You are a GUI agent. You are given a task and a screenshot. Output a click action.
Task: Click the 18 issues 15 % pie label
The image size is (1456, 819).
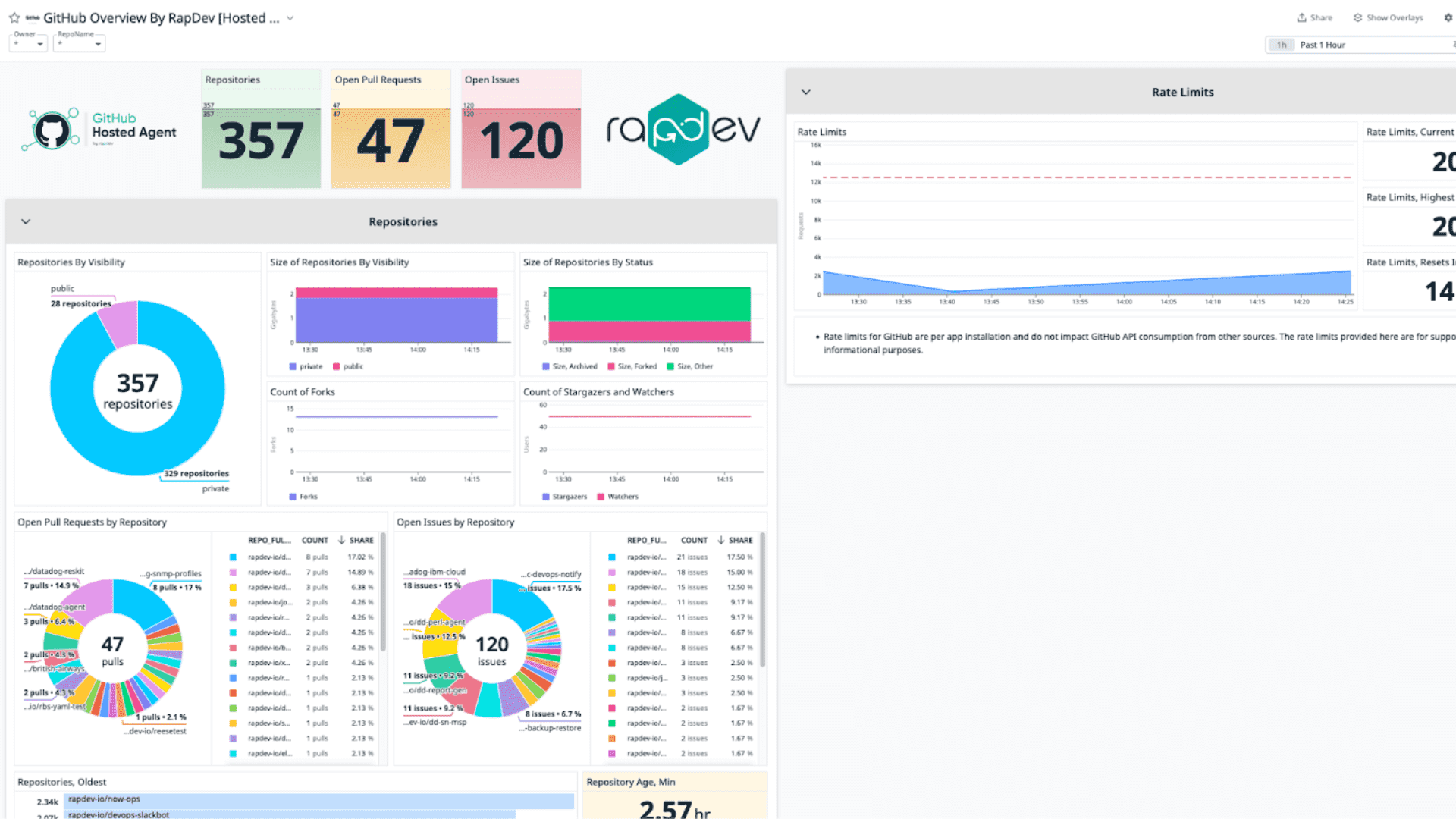click(x=431, y=586)
